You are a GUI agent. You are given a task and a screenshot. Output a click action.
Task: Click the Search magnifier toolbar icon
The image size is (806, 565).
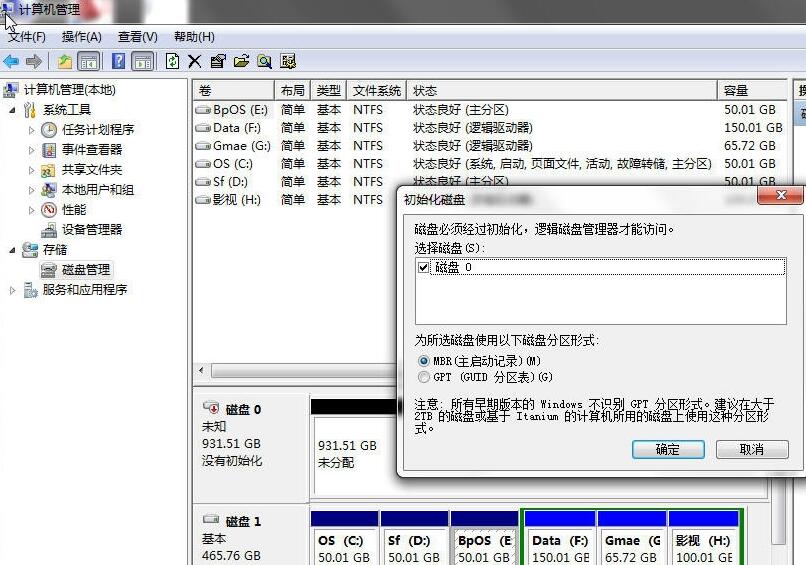pyautogui.click(x=265, y=62)
